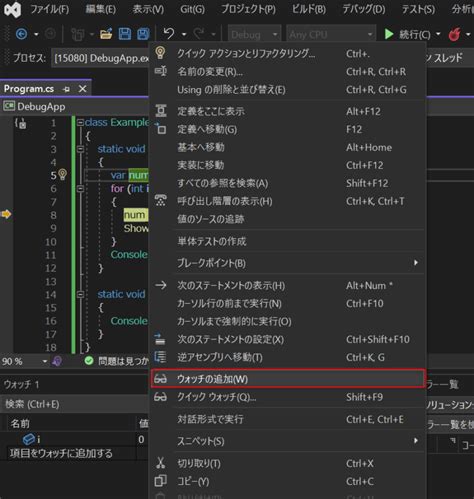Open the 表示(V) menu
The width and height of the screenshot is (474, 499).
pos(148,9)
